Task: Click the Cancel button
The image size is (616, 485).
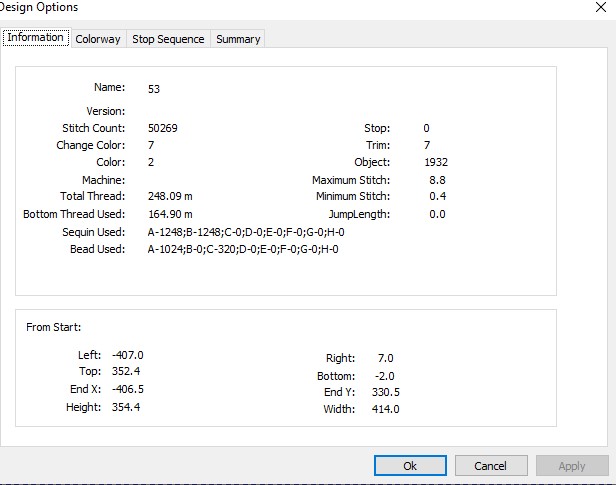Action: (491, 465)
